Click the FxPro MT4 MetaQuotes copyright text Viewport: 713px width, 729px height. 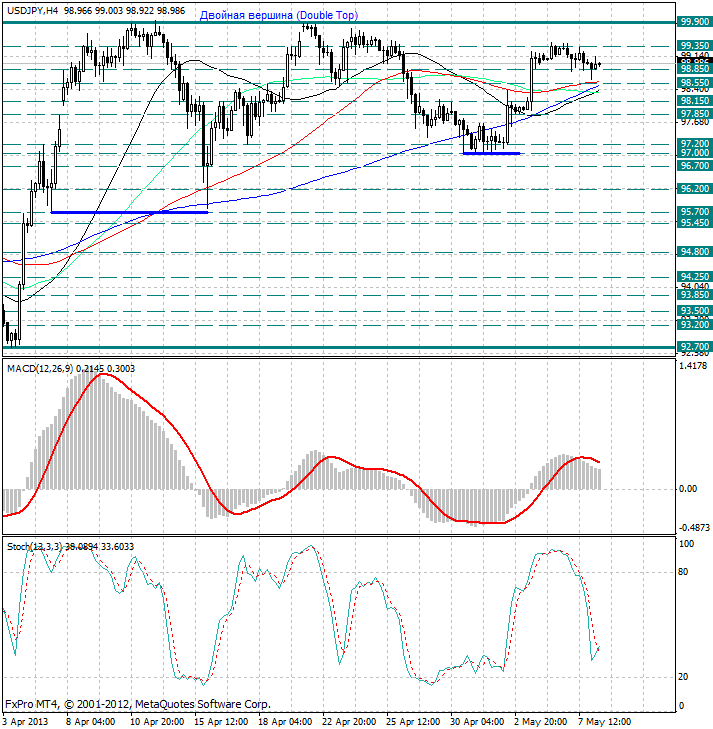click(138, 704)
